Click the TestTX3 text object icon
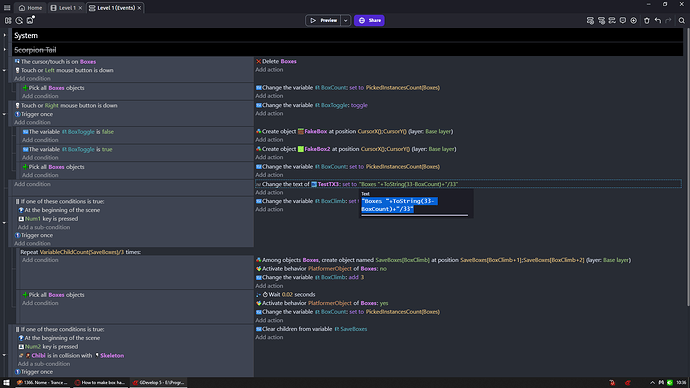Screen dimensions: 690x388 click(314, 184)
